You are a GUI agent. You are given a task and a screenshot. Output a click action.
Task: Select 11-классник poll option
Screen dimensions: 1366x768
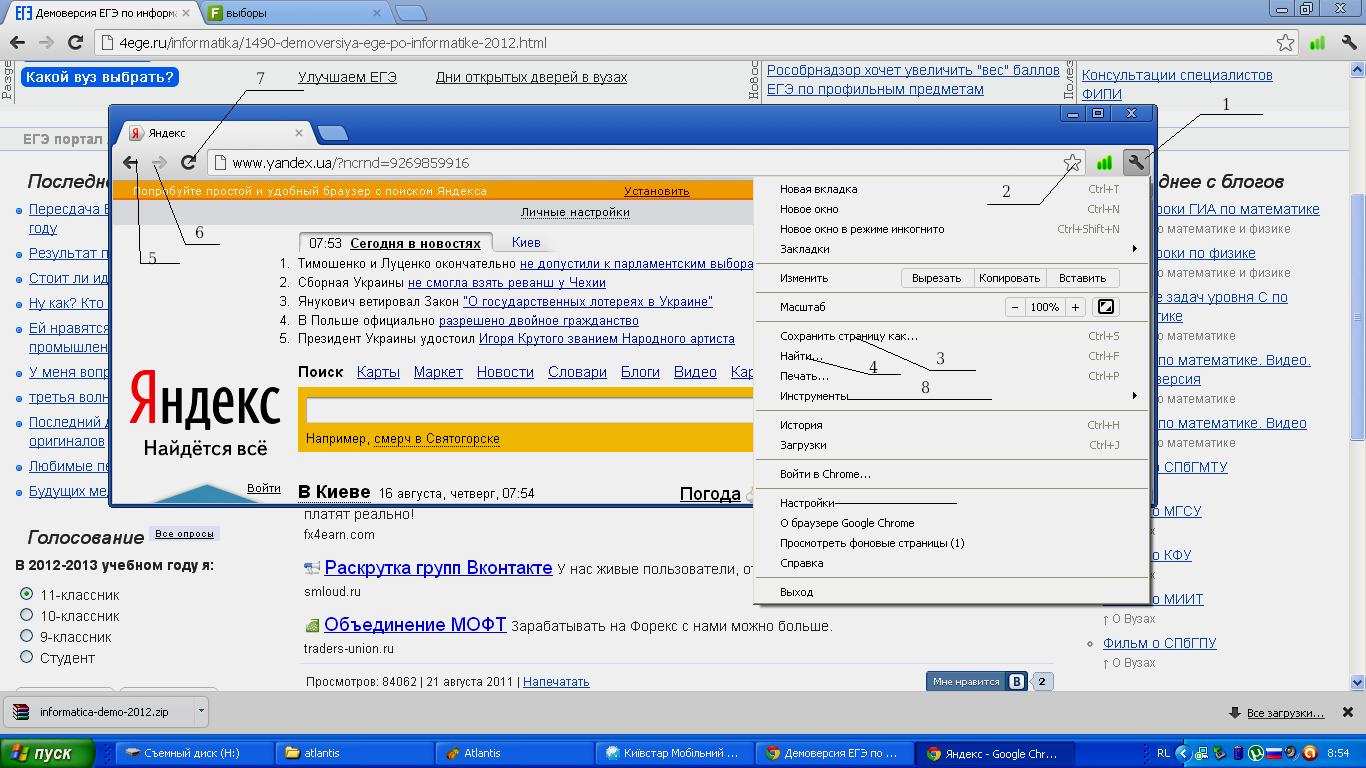(27, 594)
